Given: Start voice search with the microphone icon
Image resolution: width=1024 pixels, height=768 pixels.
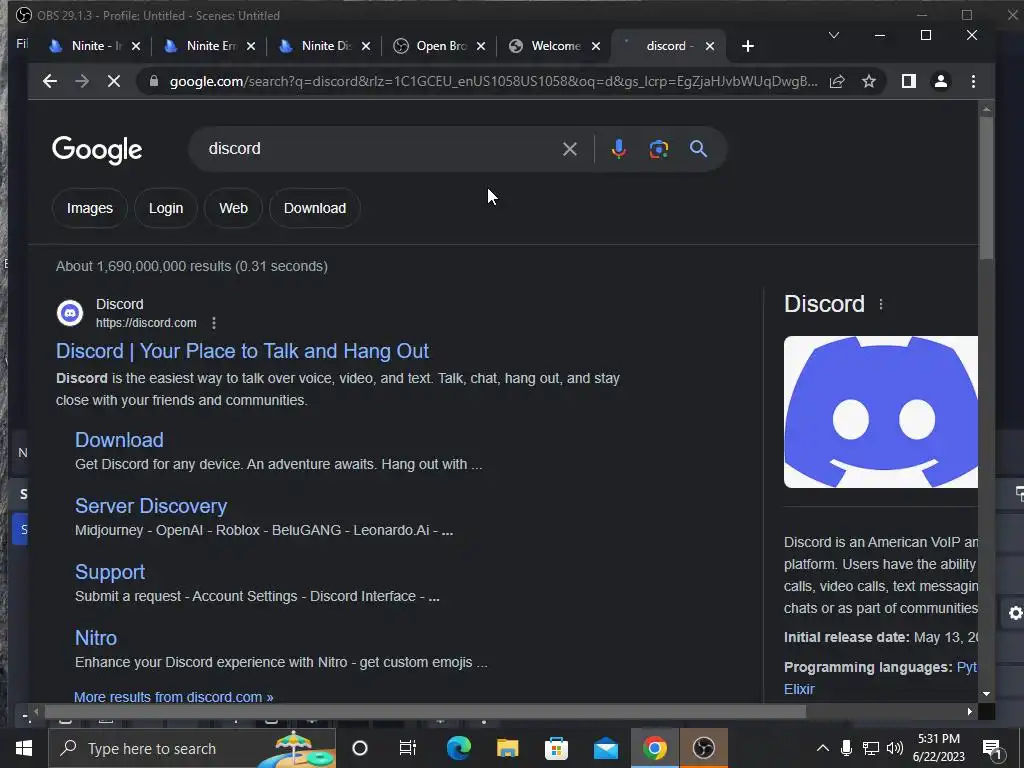Looking at the screenshot, I should tap(618, 149).
